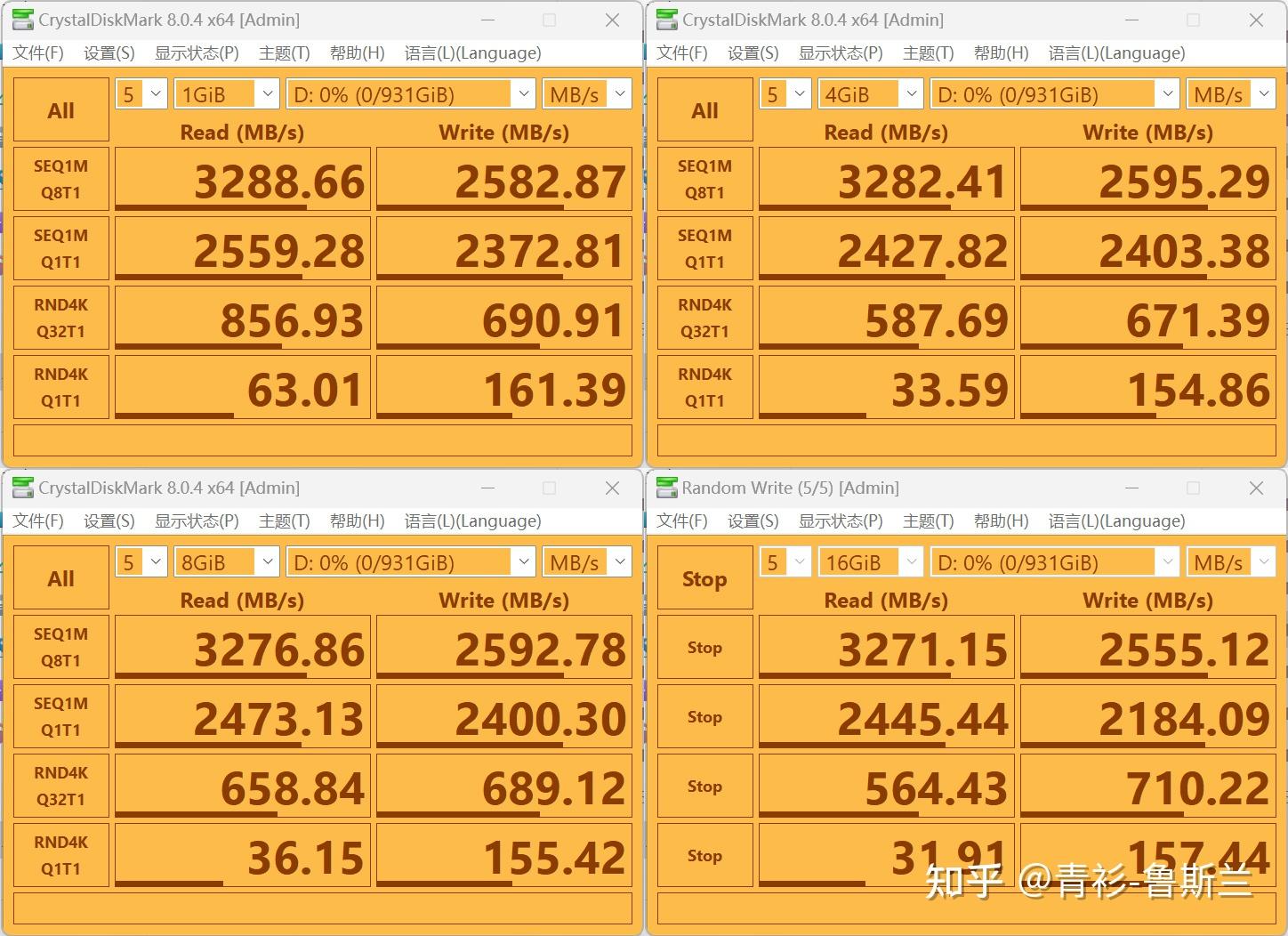The width and height of the screenshot is (1288, 936).
Task: Open MB/s unit dropdown in 1GiB window
Action: 587,94
